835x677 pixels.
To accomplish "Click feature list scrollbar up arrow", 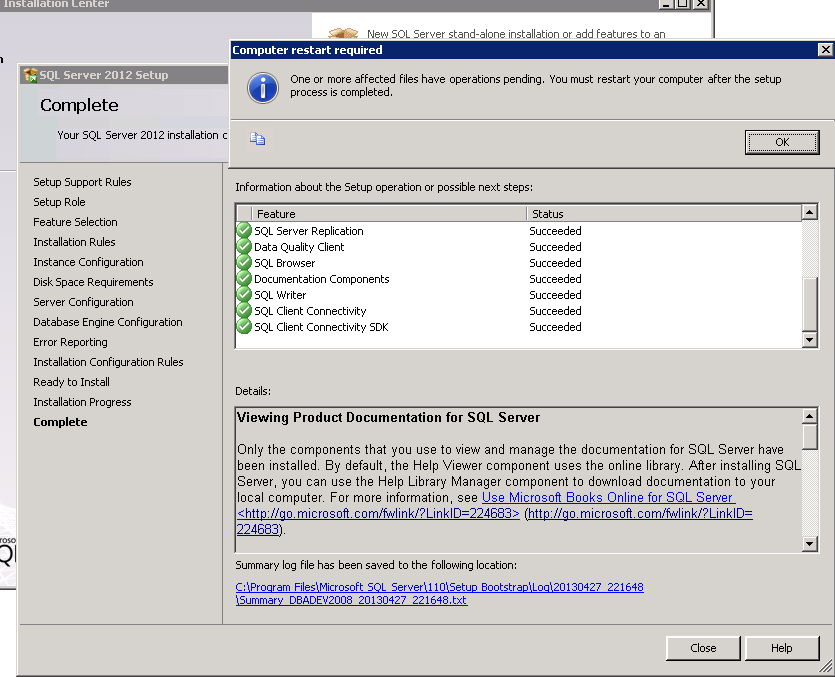I will click(x=809, y=213).
